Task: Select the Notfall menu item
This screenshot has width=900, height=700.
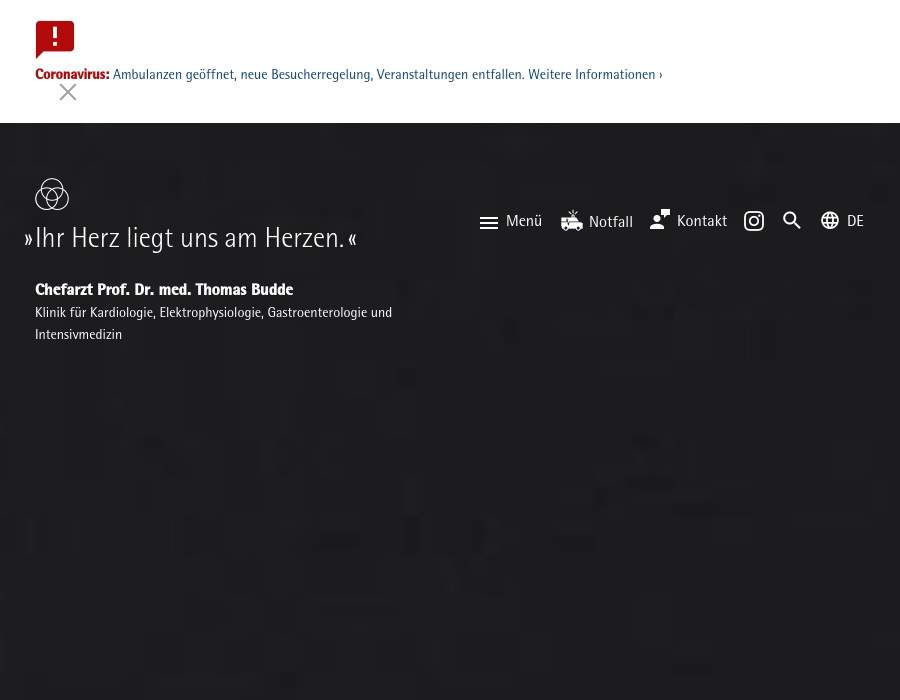Action: click(611, 222)
